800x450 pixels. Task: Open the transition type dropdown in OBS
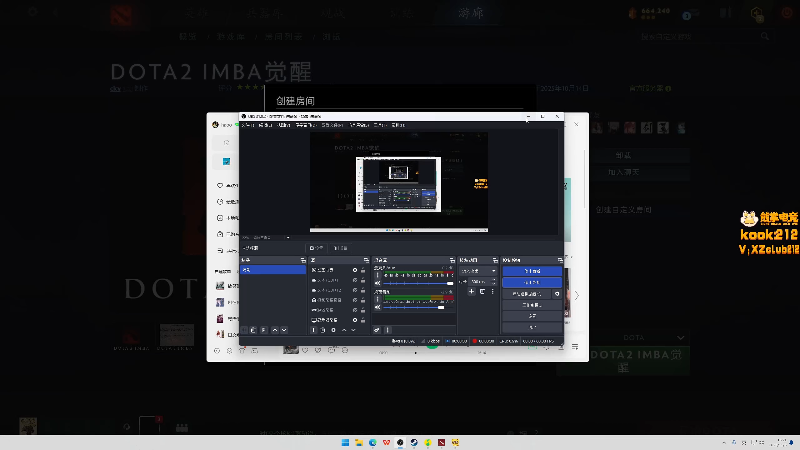coord(478,271)
